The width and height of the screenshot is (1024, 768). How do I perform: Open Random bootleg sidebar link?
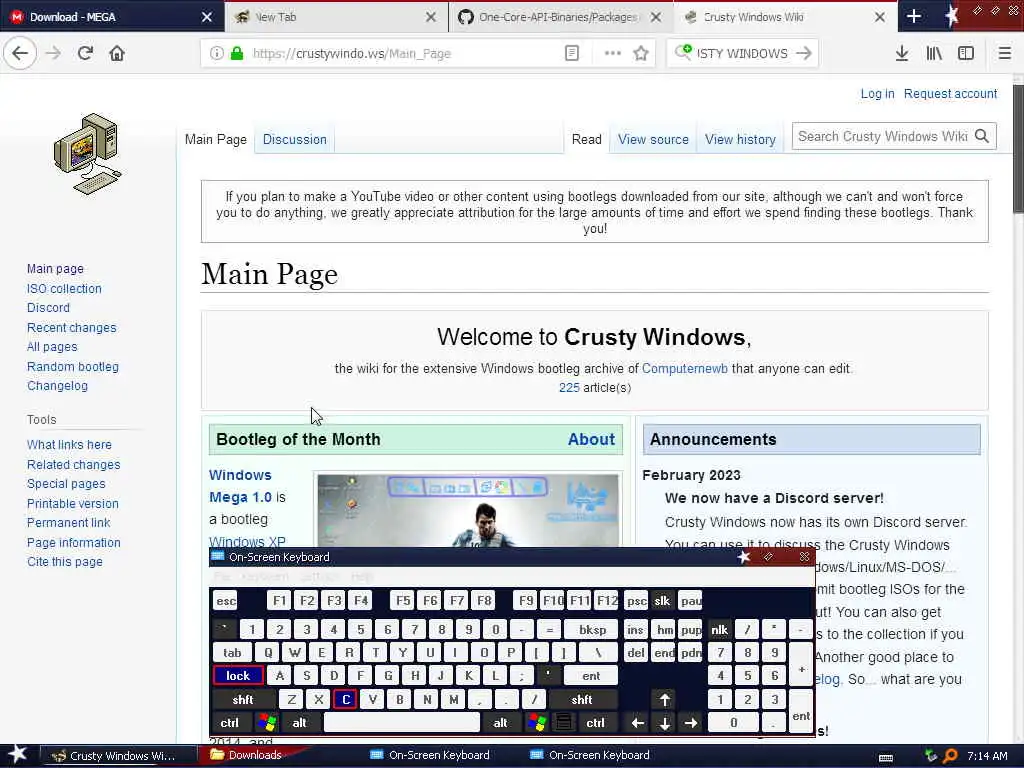[72, 366]
